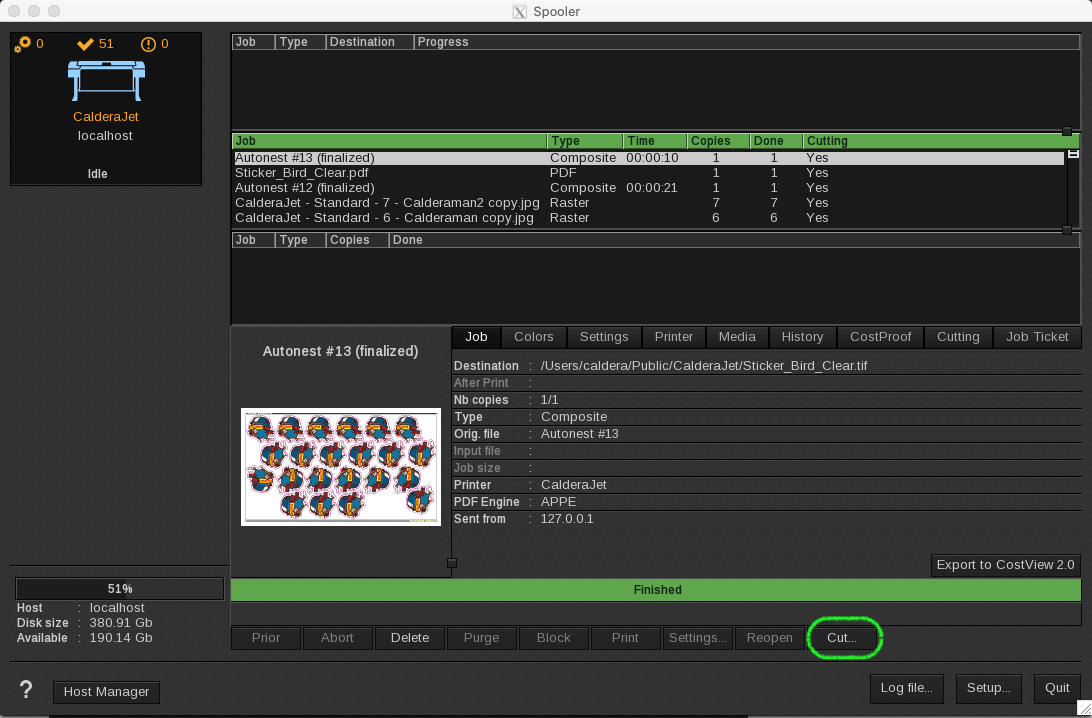The width and height of the screenshot is (1092, 718).
Task: Open the Log file dialog
Action: [x=906, y=688]
